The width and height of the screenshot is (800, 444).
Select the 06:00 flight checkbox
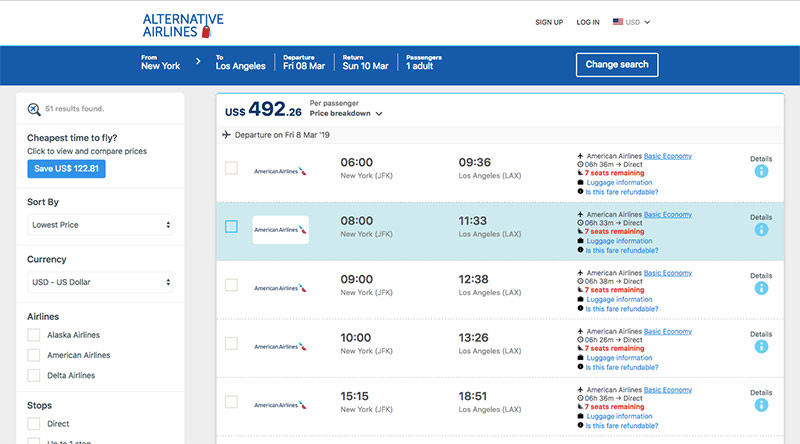point(231,168)
